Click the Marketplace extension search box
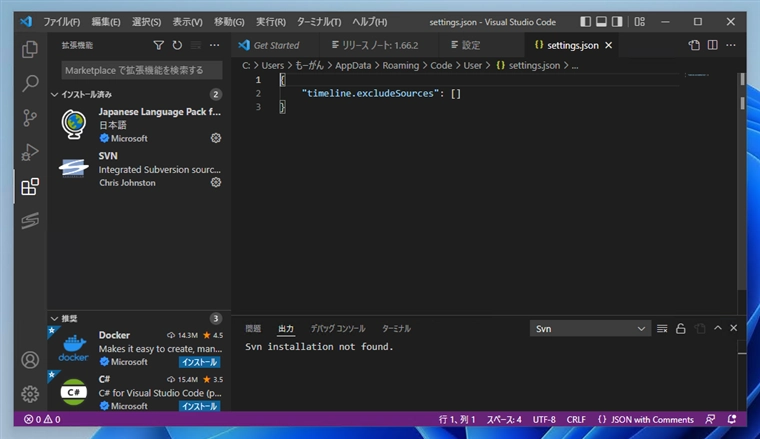The height and width of the screenshot is (439, 760). pos(142,70)
